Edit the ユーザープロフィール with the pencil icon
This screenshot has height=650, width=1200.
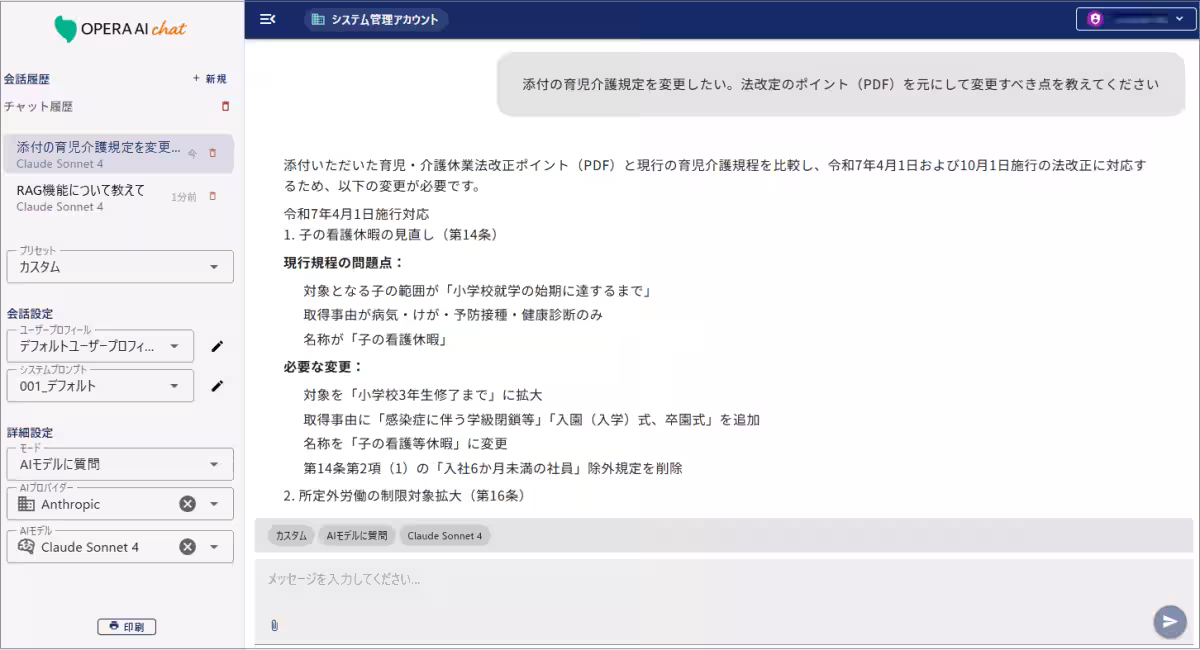(x=216, y=345)
